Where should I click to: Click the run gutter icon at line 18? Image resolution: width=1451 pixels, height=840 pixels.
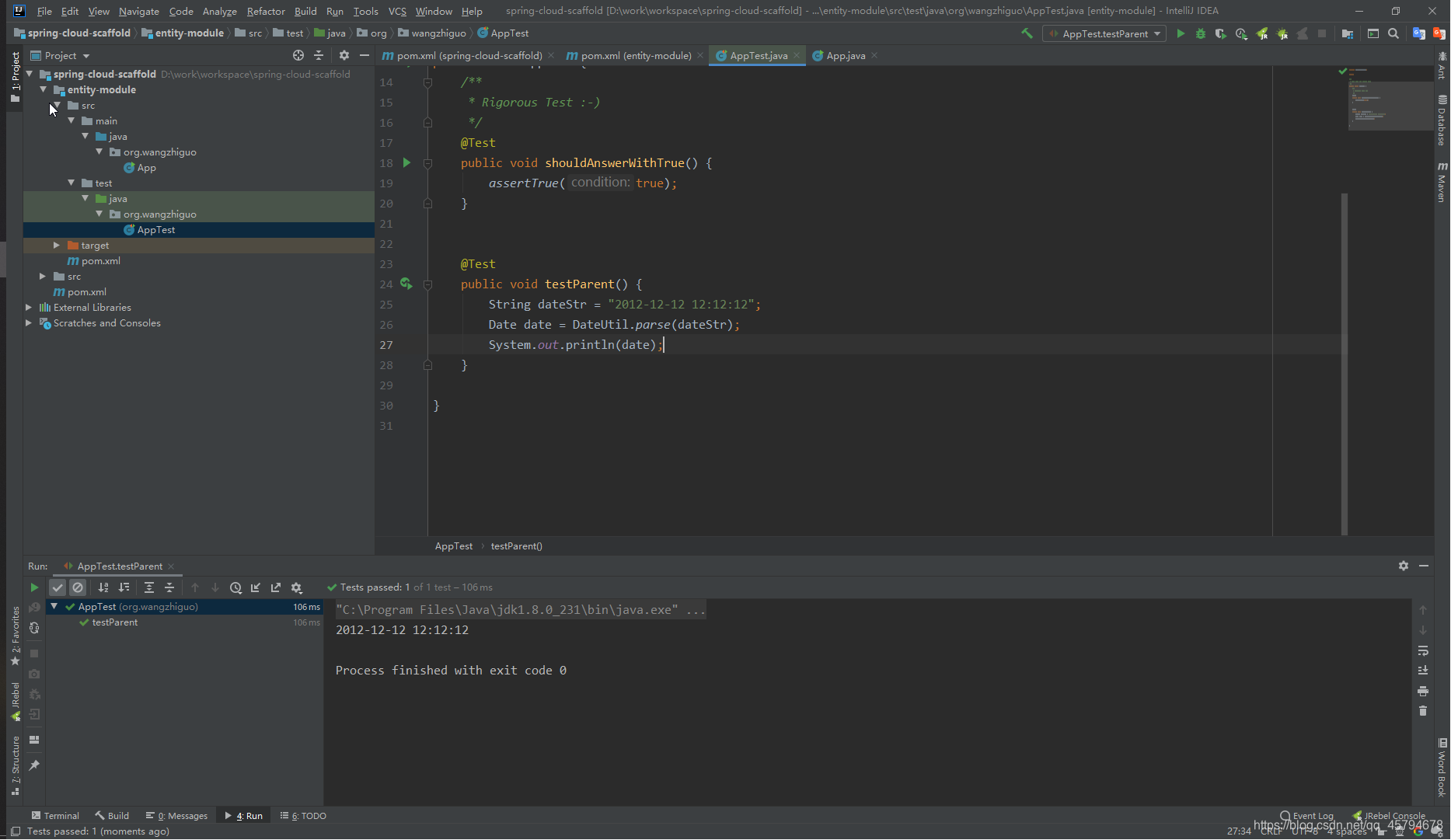pyautogui.click(x=406, y=163)
